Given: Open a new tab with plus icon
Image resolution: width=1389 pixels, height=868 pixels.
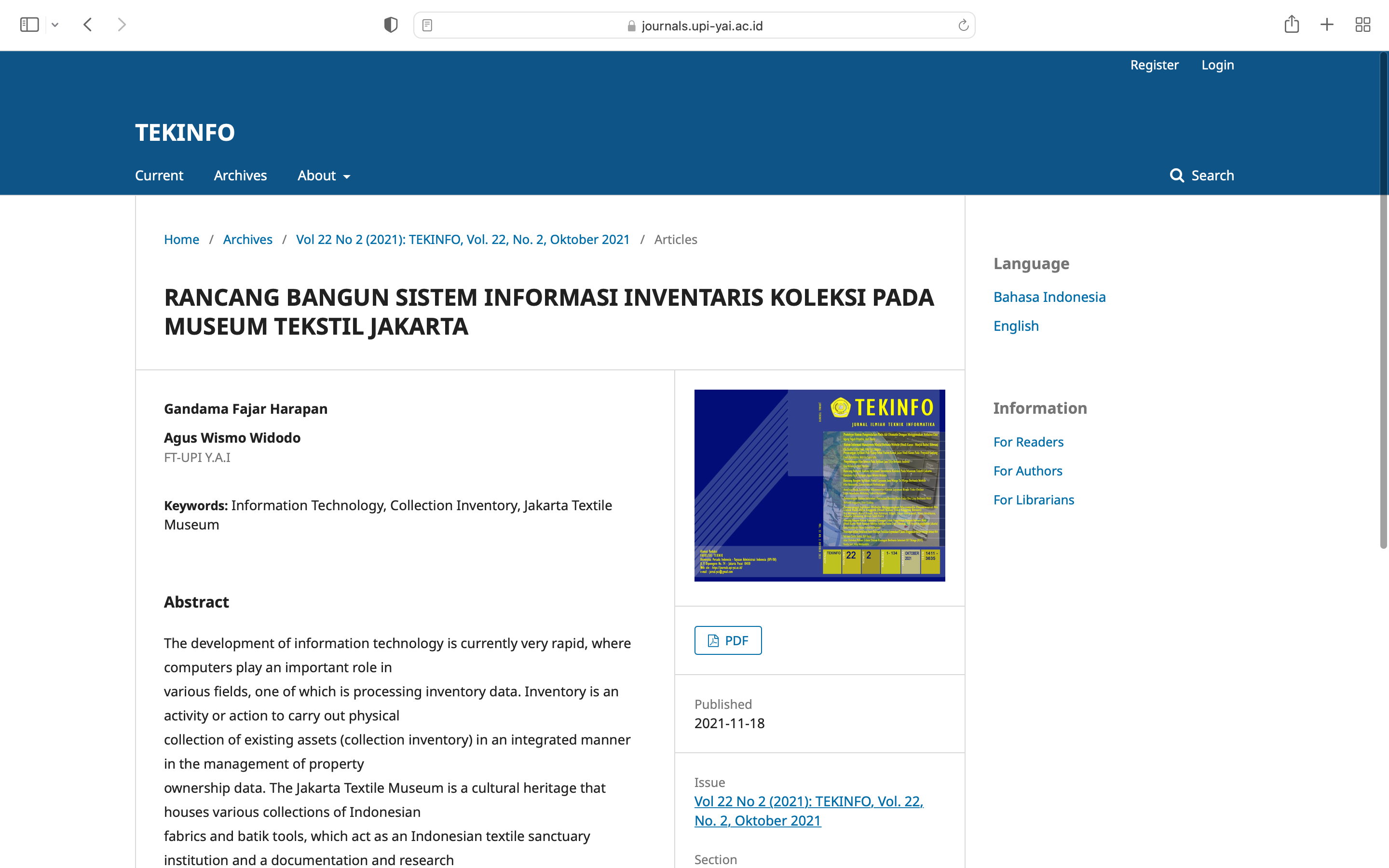Looking at the screenshot, I should tap(1326, 25).
